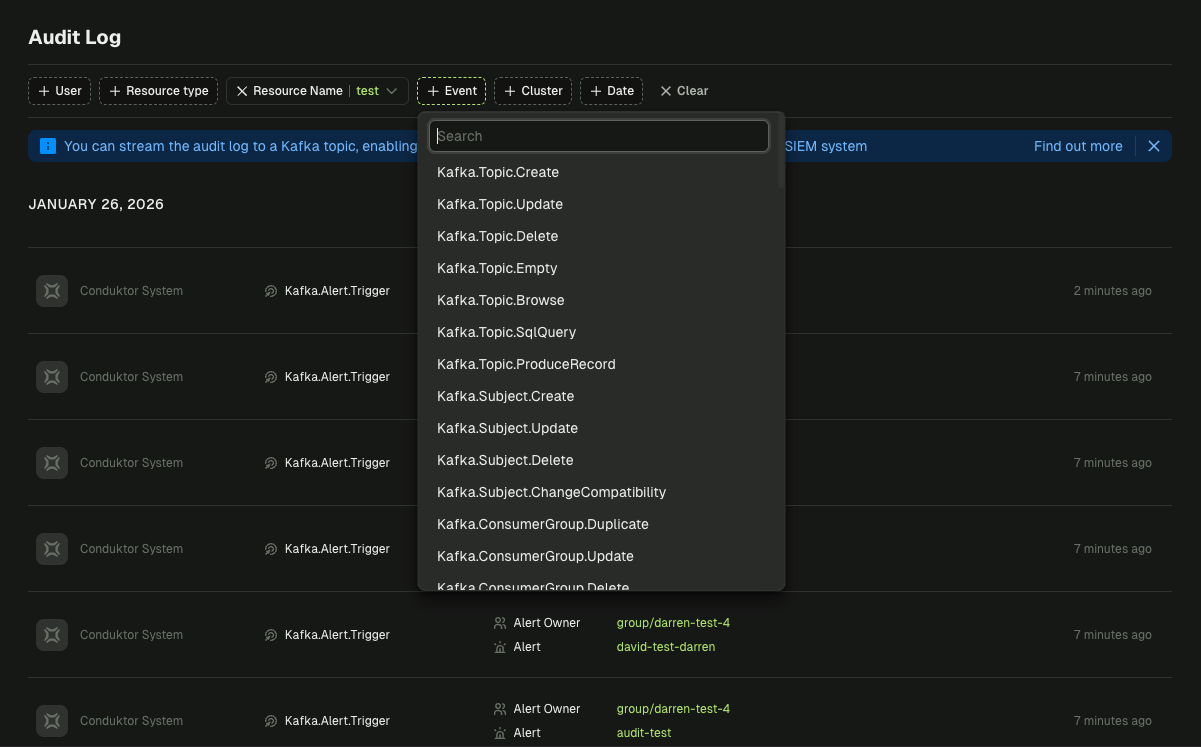1201x747 pixels.
Task: Choose Kafka.Topic.ProduceRecord from list
Action: [x=598, y=364]
